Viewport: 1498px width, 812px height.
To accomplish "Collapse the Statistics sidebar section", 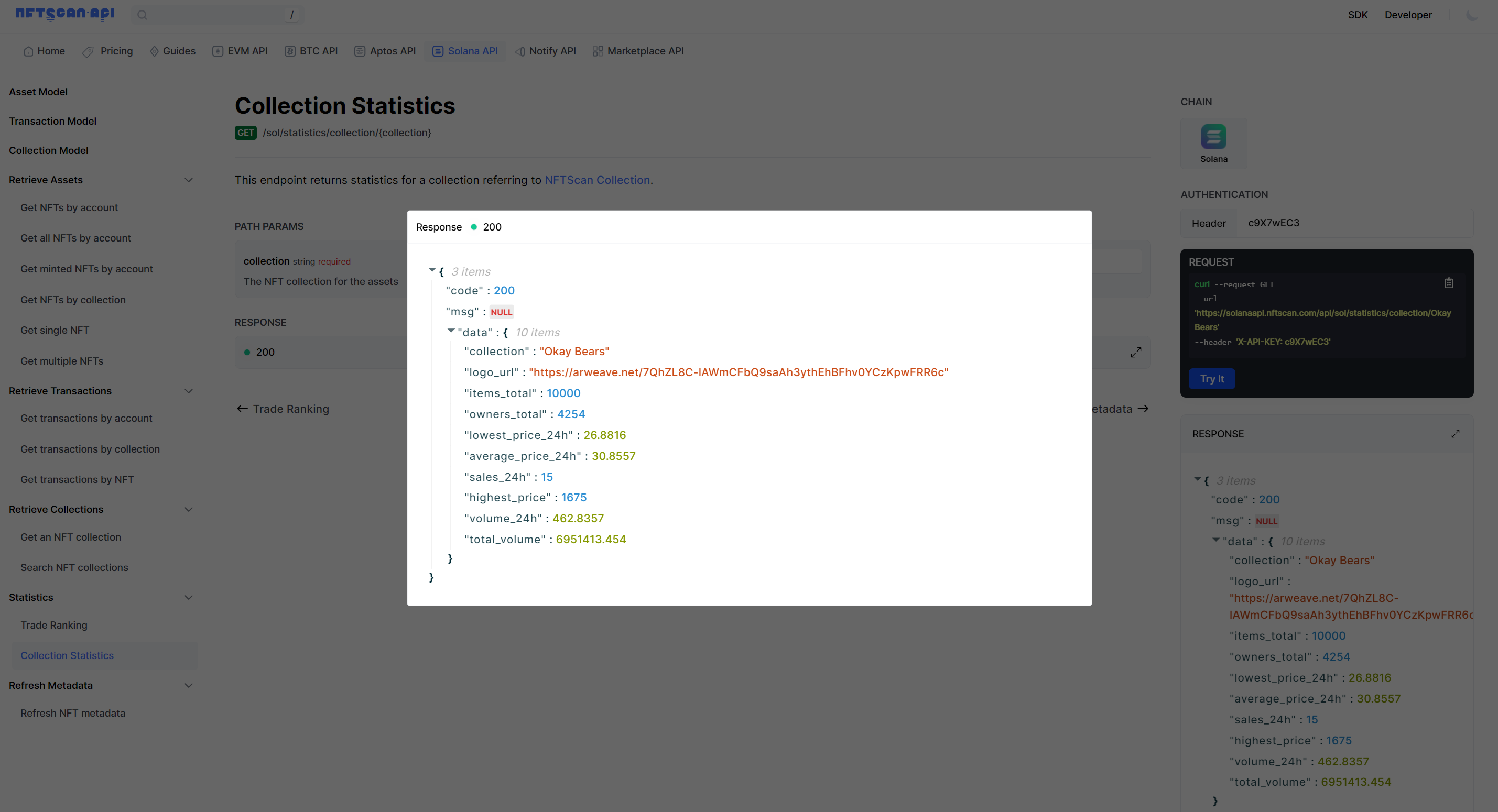I will pos(188,598).
